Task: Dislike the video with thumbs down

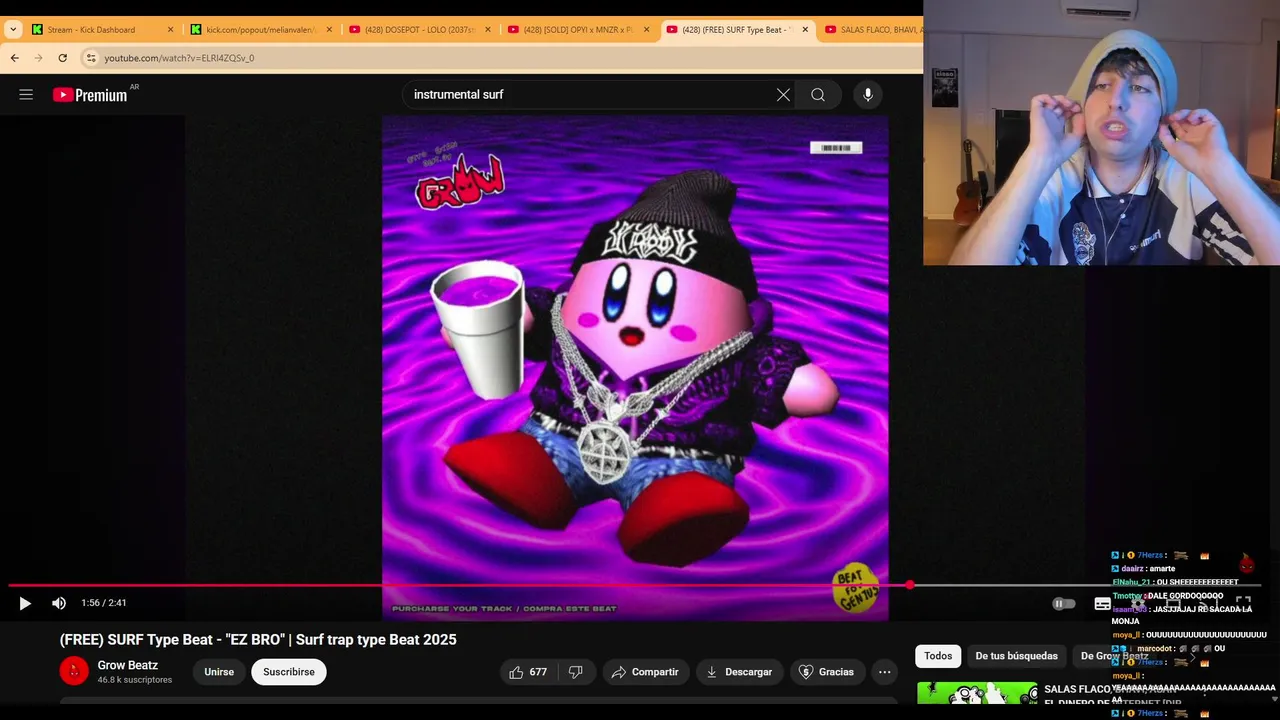Action: pyautogui.click(x=576, y=672)
